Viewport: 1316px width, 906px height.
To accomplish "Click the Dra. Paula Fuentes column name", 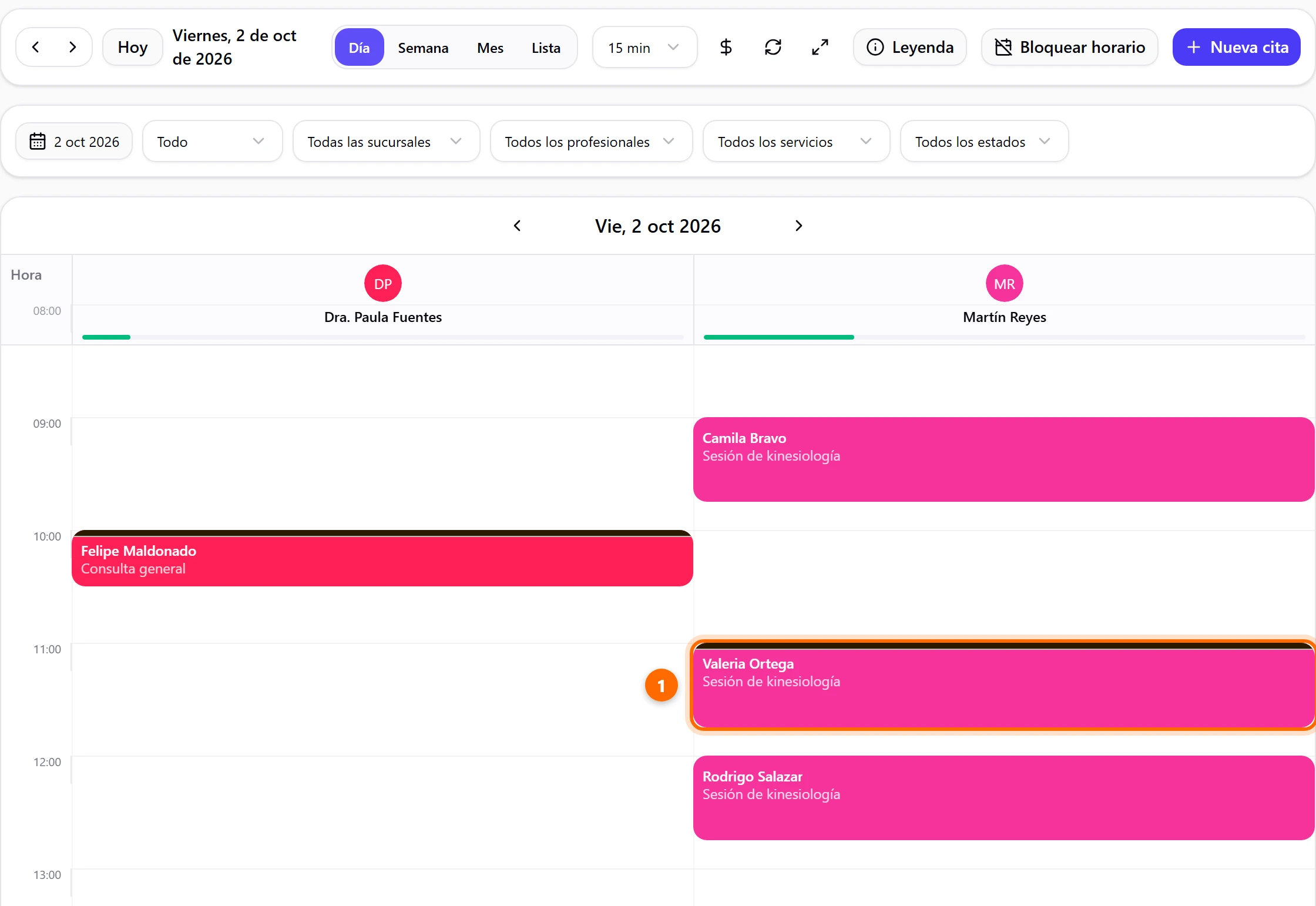I will click(383, 317).
